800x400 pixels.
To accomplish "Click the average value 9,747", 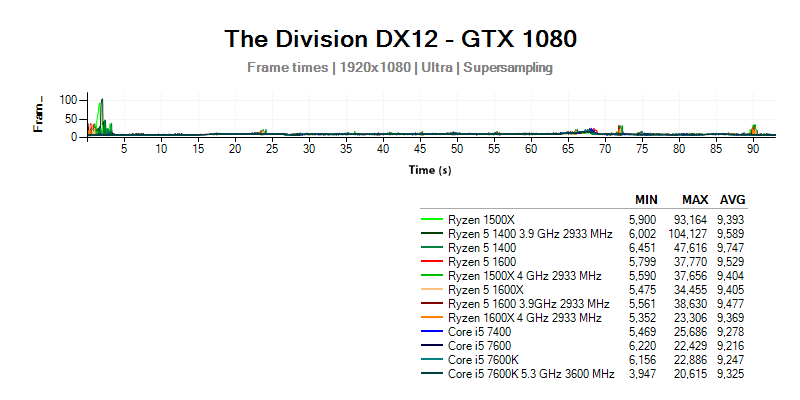I will (x=731, y=248).
